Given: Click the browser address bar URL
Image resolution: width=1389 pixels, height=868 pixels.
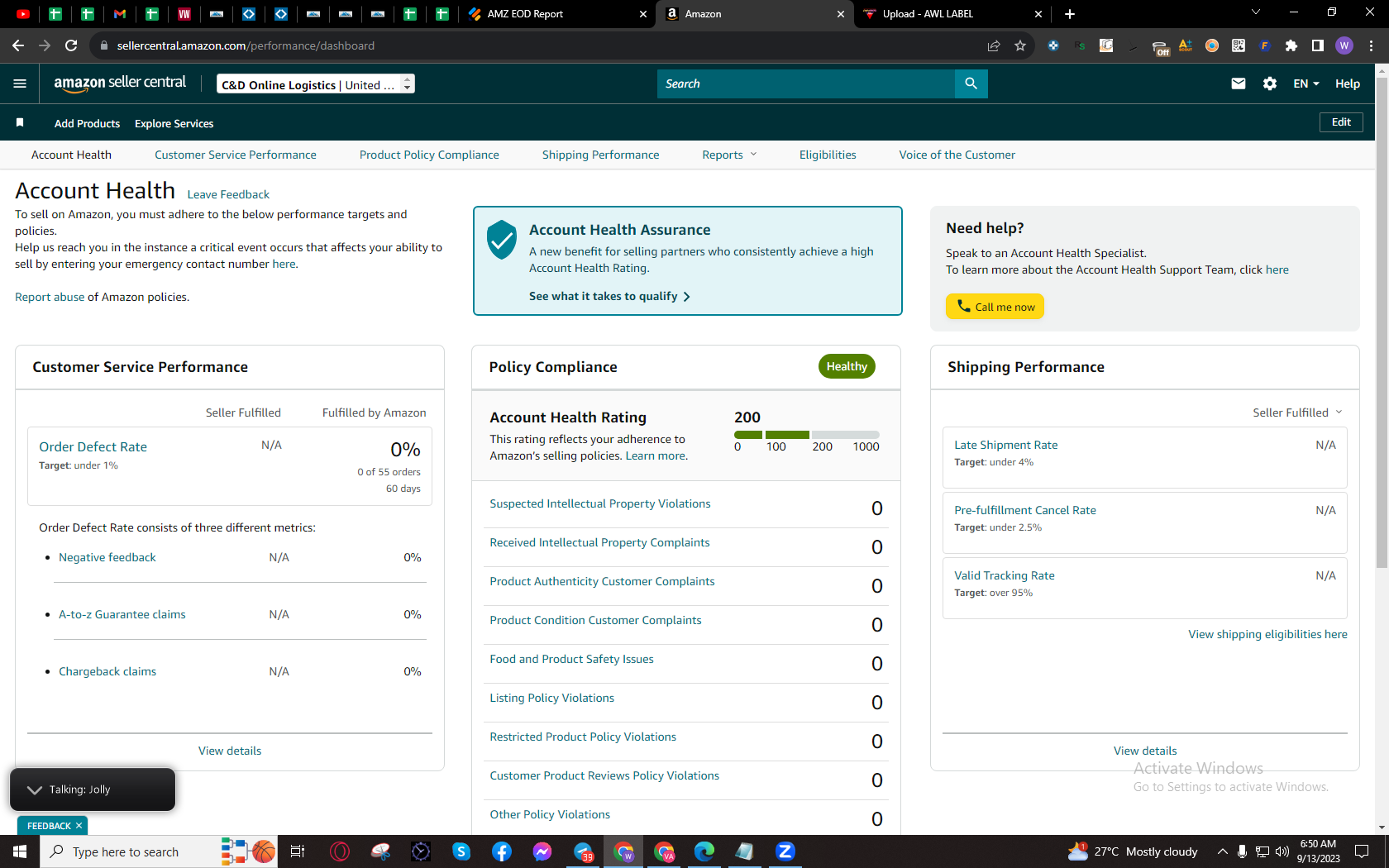Looking at the screenshot, I should point(246,45).
